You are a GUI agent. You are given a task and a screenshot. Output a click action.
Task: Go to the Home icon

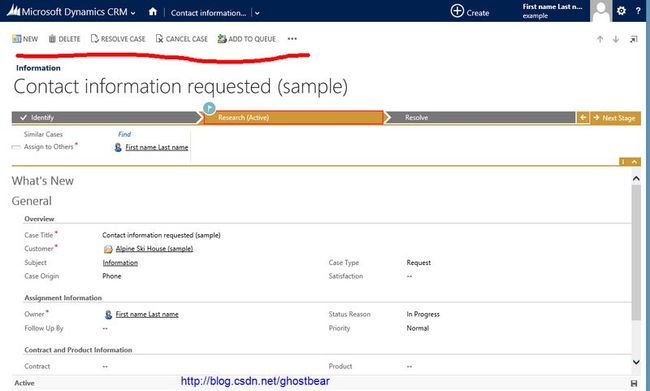point(153,12)
